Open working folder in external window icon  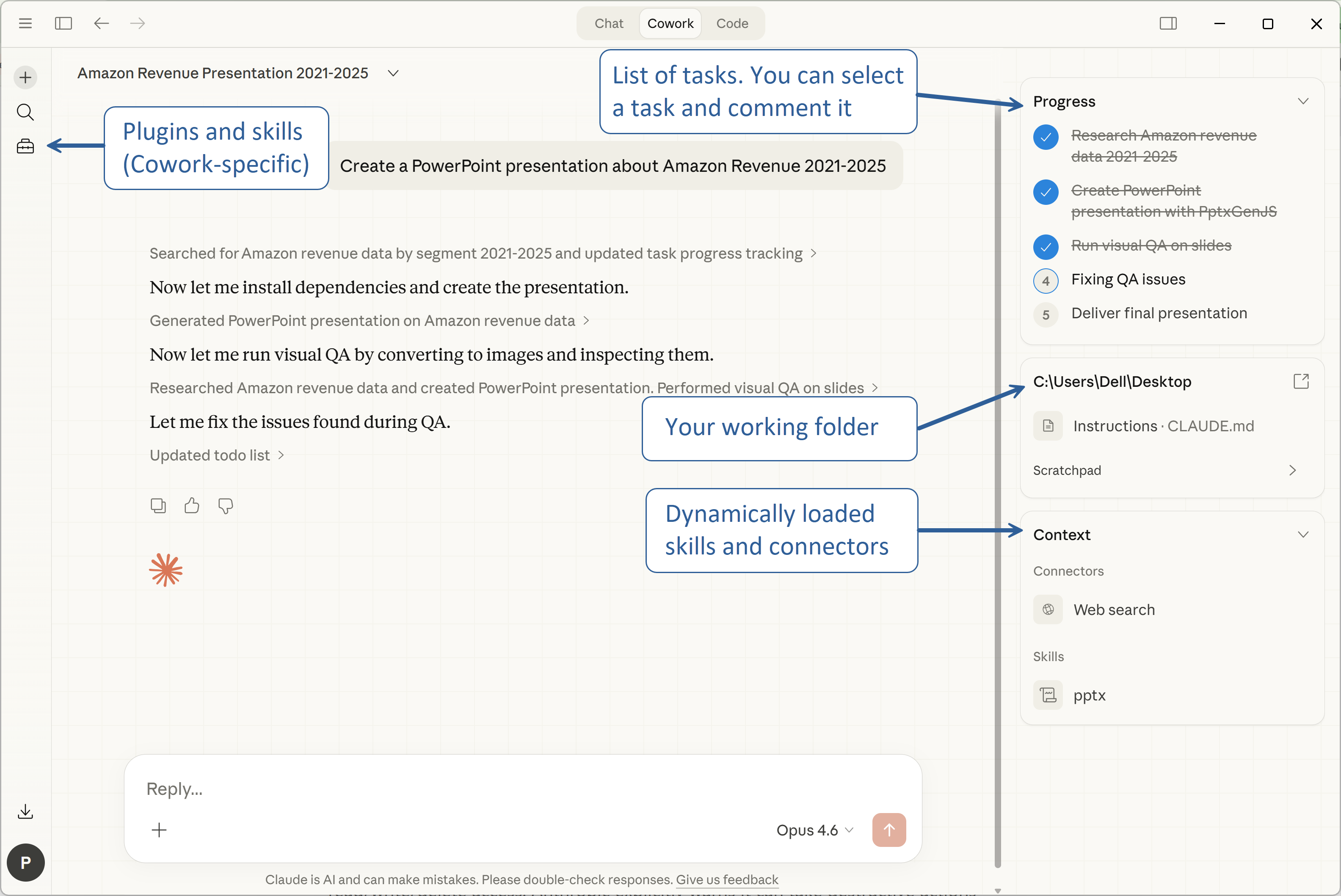tap(1301, 381)
